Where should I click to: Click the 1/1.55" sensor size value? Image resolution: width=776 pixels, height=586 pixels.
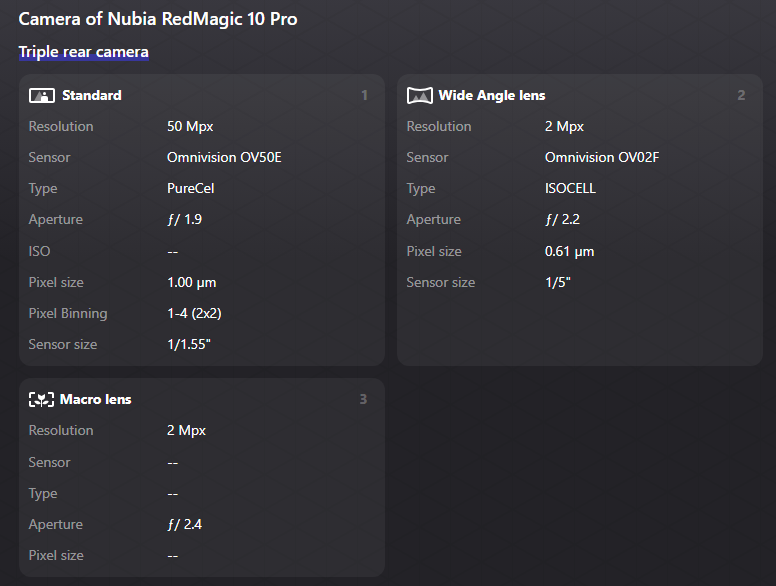(x=189, y=345)
